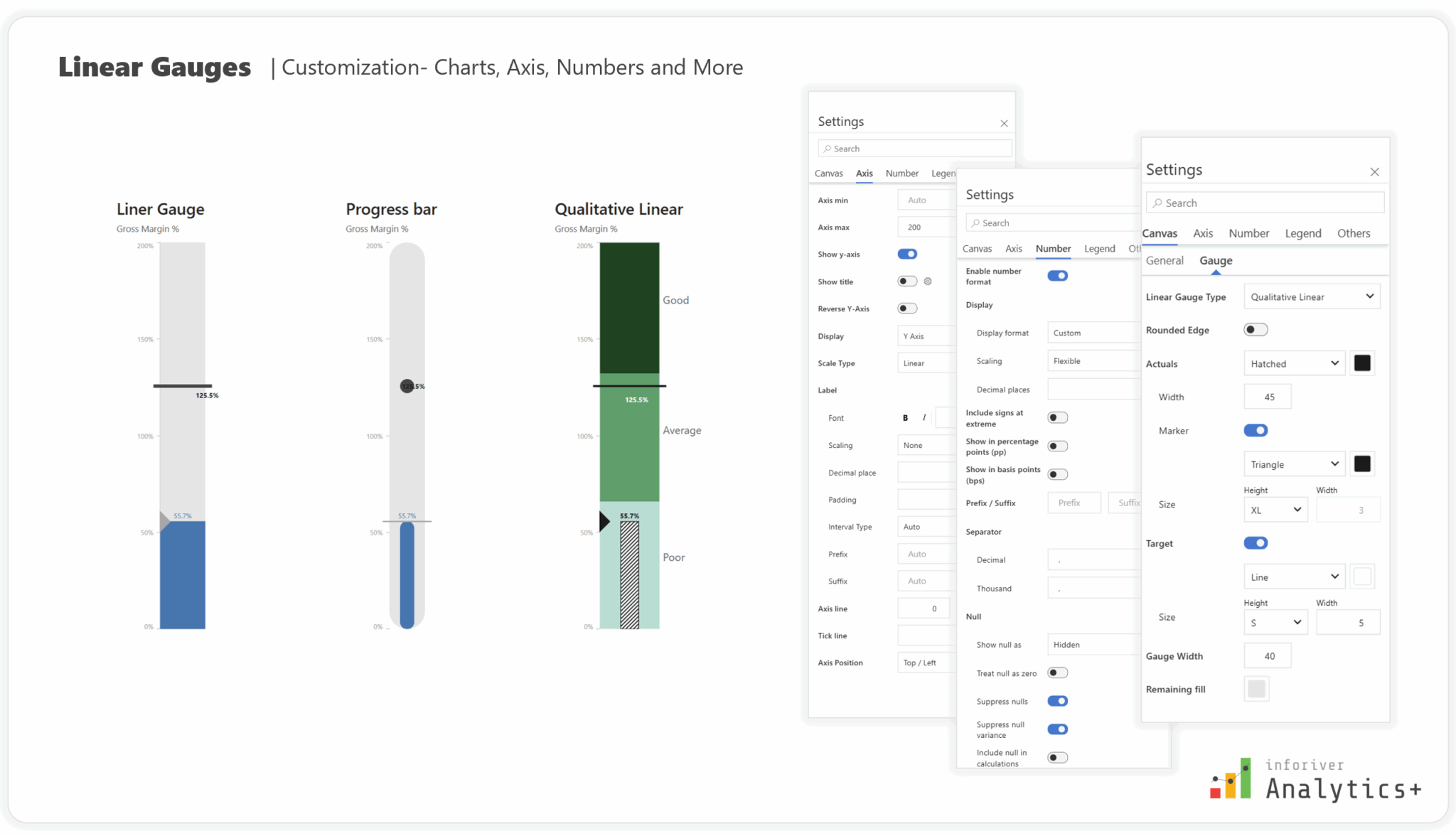Open the Remaining fill color swatch
The image size is (1456, 836).
[x=1256, y=688]
